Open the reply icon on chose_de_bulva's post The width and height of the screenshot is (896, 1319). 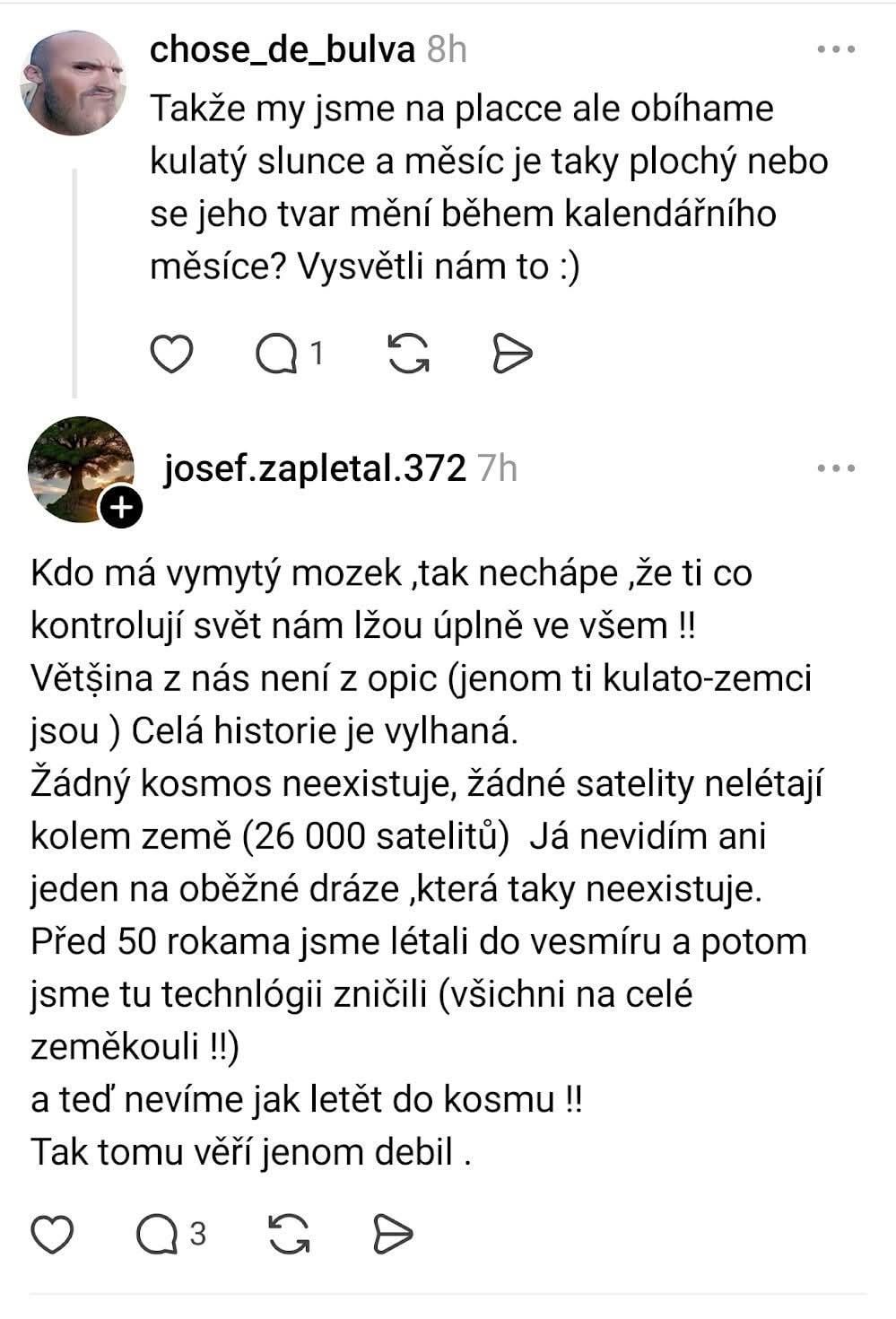[275, 354]
